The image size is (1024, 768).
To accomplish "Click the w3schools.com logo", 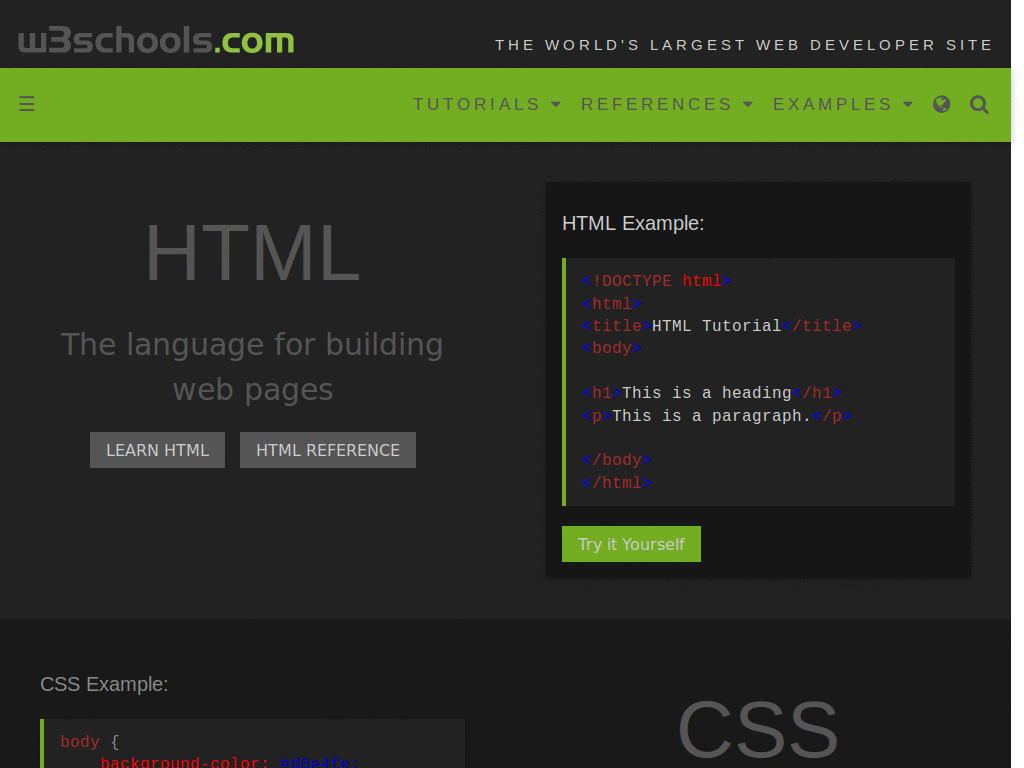I will pos(156,40).
